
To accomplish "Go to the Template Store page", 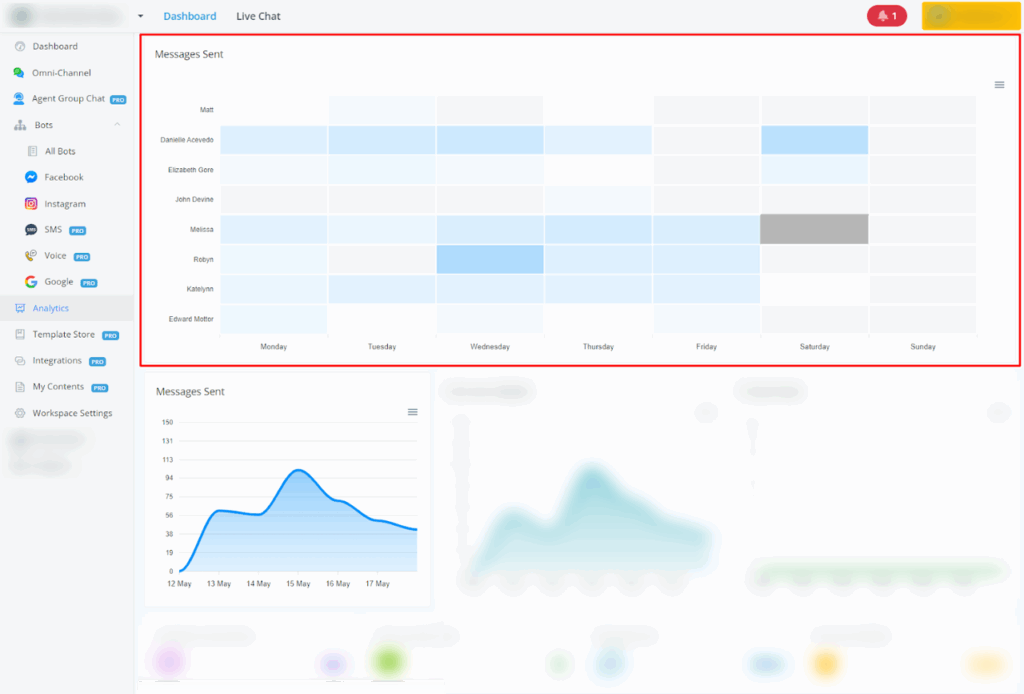I will click(63, 335).
